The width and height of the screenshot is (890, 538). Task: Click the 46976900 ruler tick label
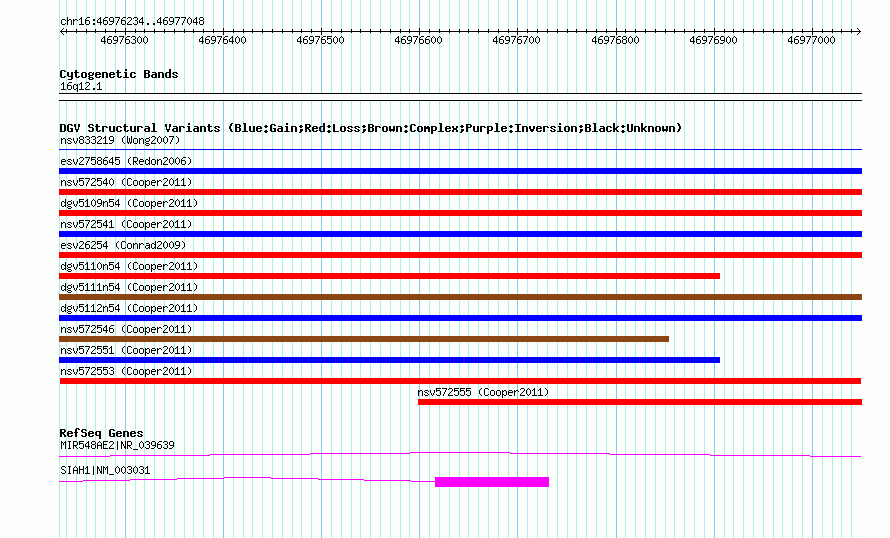[713, 40]
